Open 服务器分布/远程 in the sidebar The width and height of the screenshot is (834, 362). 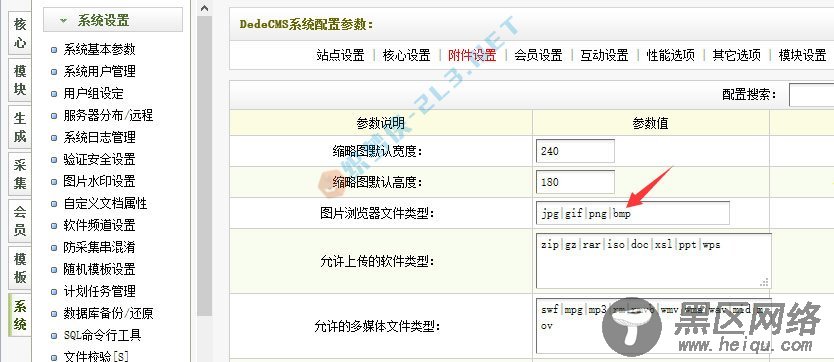pyautogui.click(x=108, y=115)
